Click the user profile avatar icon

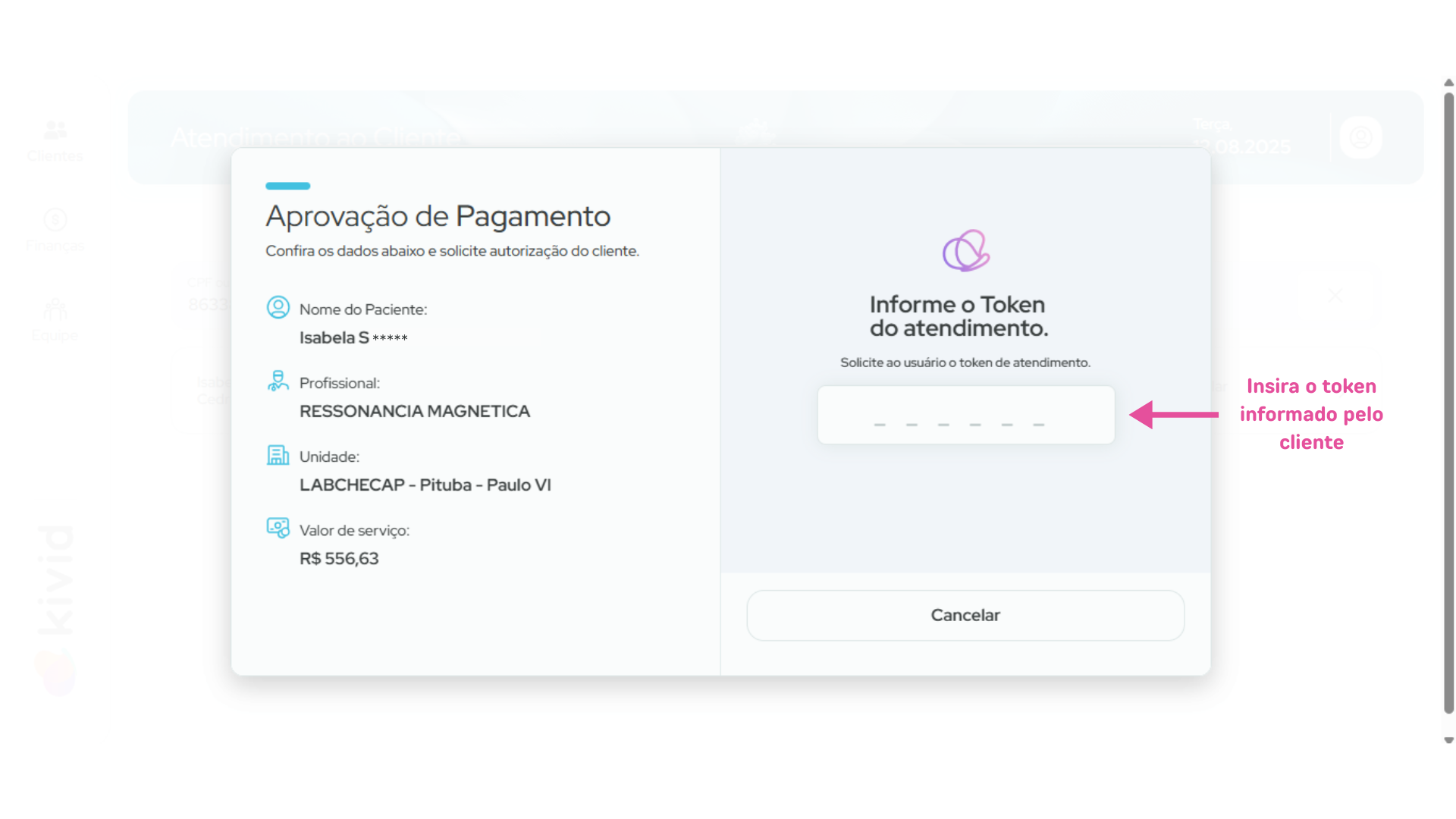[x=1360, y=137]
